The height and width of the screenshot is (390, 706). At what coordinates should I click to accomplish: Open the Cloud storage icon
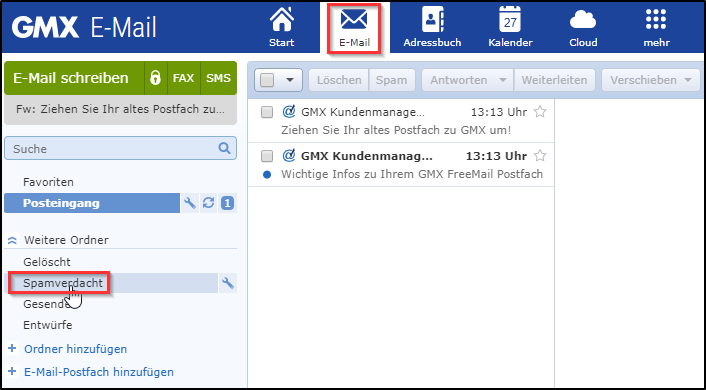(583, 27)
